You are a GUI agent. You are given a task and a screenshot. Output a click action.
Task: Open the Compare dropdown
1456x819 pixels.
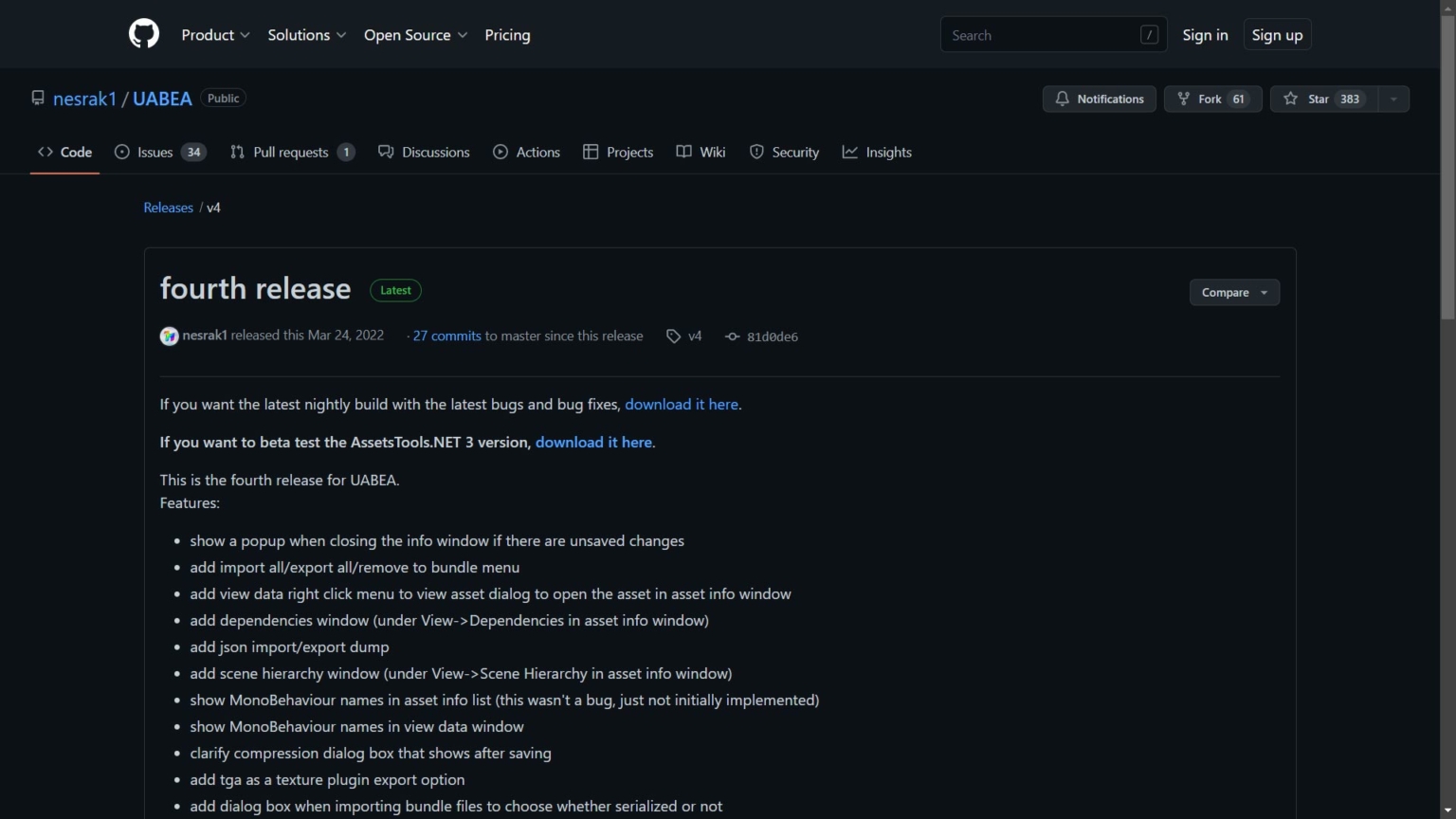(1234, 293)
